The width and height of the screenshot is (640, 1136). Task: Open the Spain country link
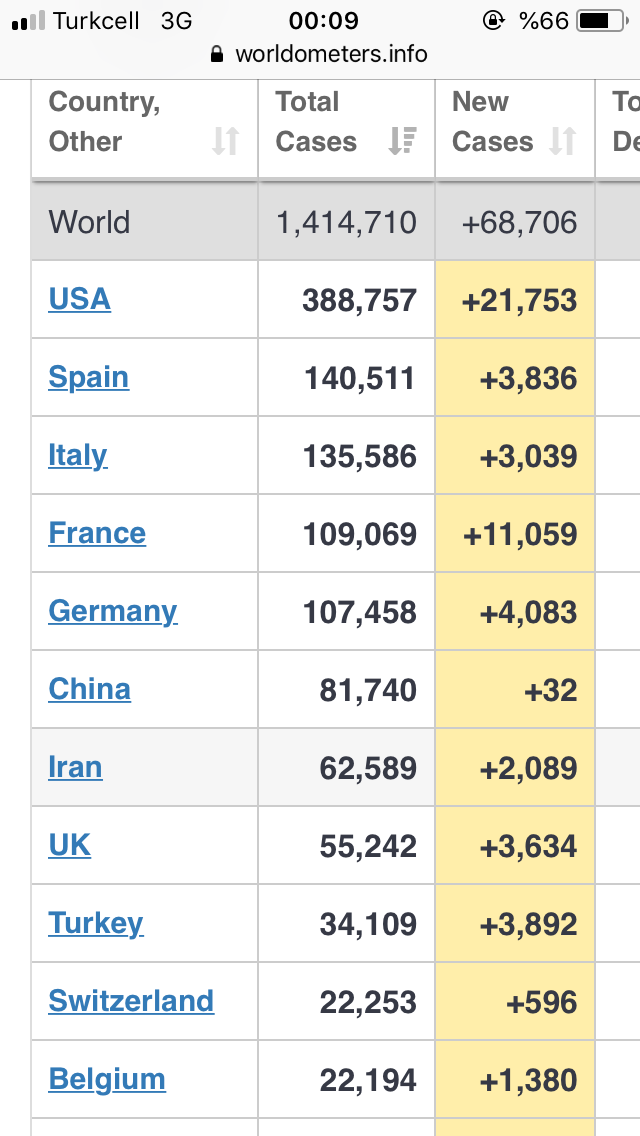pyautogui.click(x=89, y=377)
